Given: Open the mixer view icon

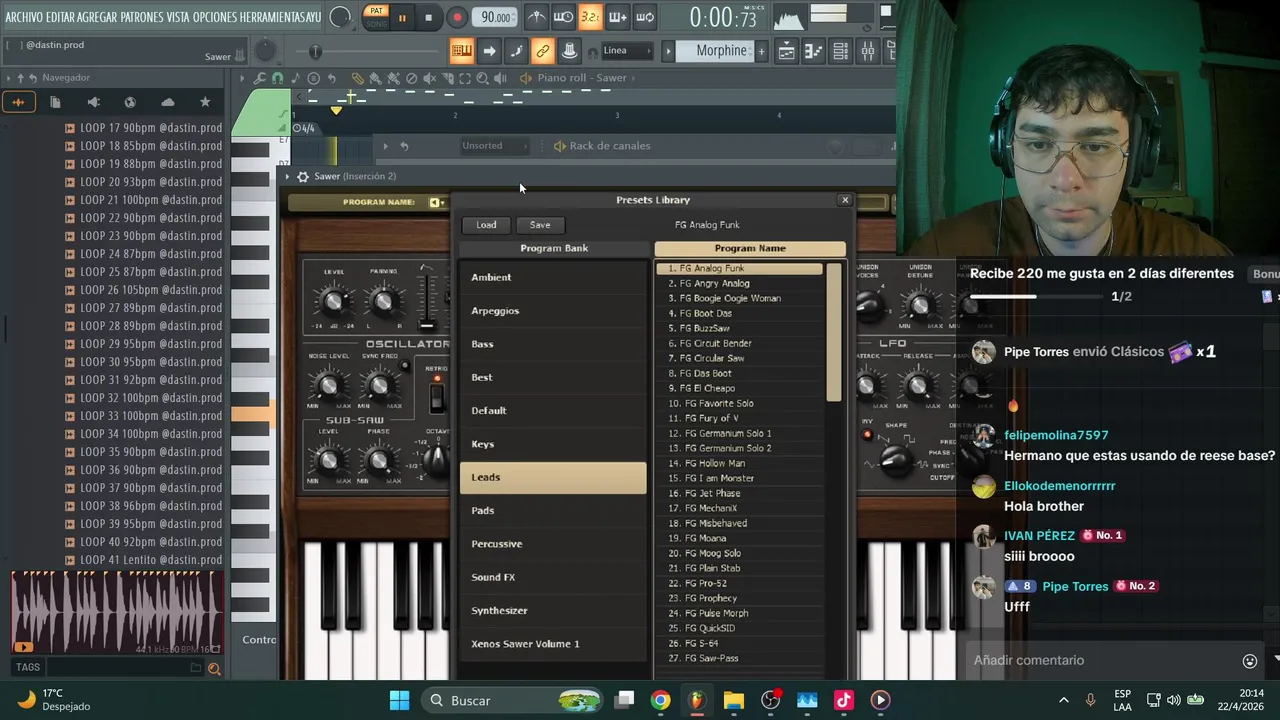Looking at the screenshot, I should (x=868, y=51).
